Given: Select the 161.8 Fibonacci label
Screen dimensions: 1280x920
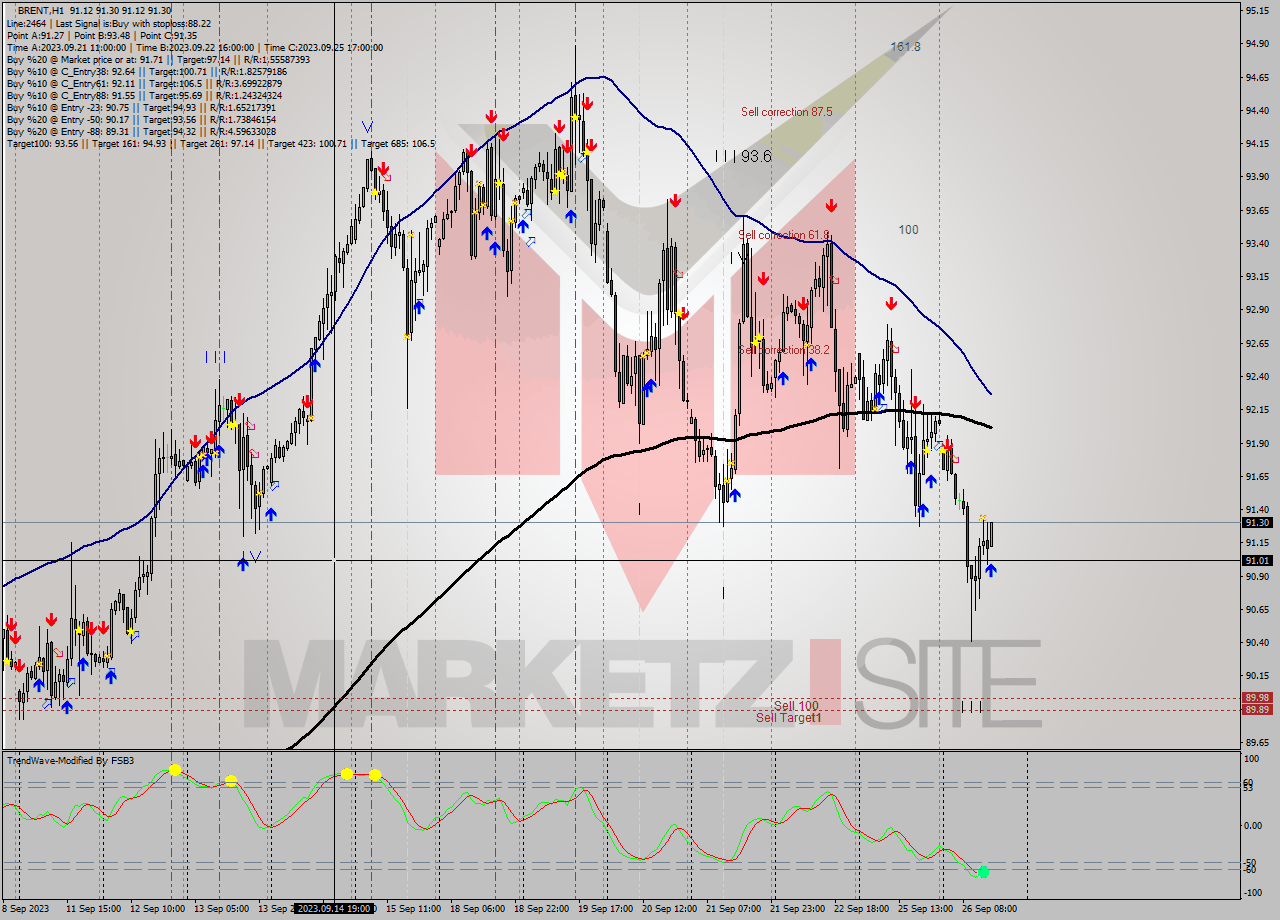Looking at the screenshot, I should pyautogui.click(x=905, y=47).
